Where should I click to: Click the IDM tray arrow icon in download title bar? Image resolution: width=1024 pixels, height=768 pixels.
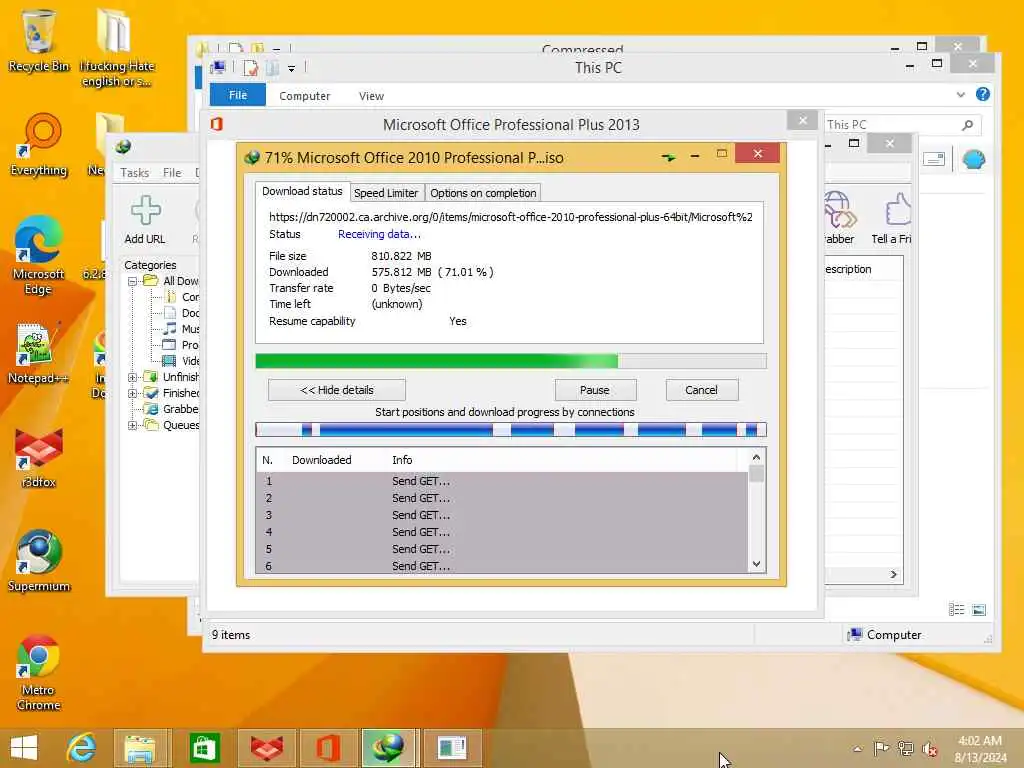[x=668, y=157]
